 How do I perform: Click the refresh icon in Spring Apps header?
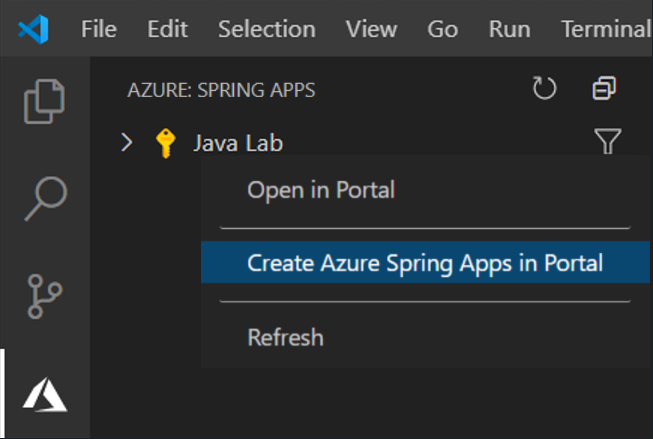click(x=544, y=90)
